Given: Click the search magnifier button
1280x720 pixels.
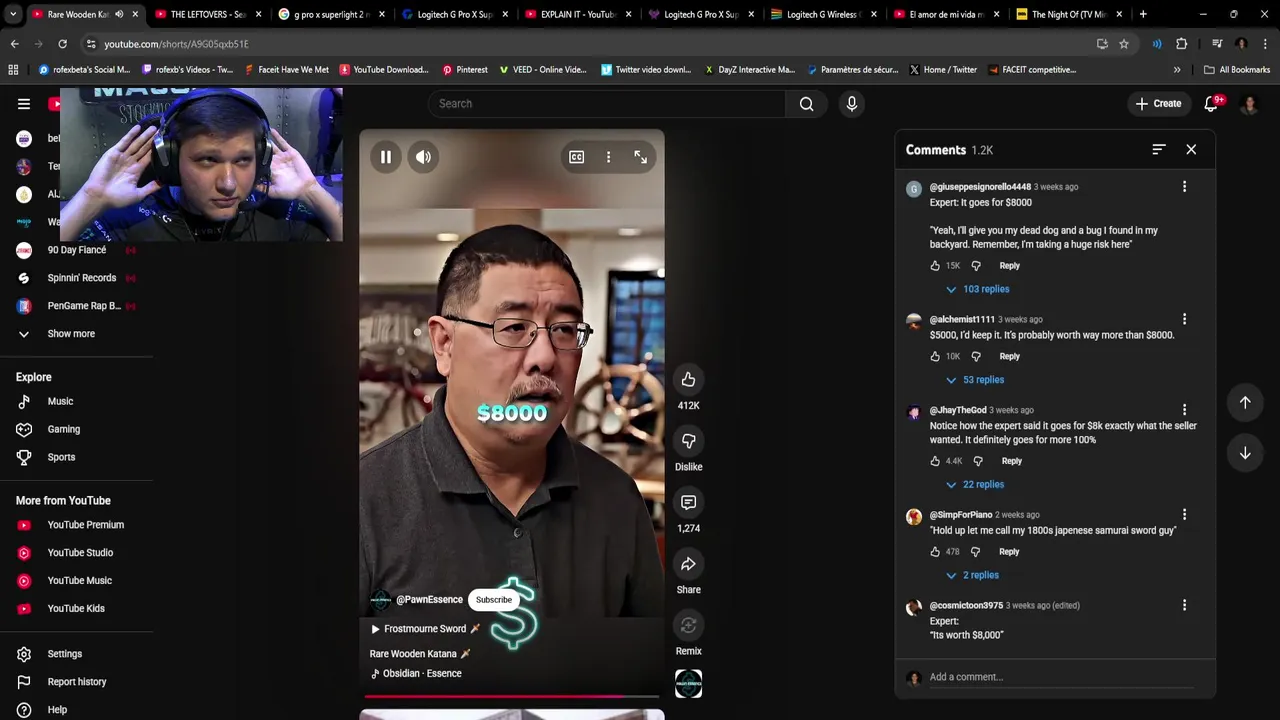Looking at the screenshot, I should click(x=806, y=104).
